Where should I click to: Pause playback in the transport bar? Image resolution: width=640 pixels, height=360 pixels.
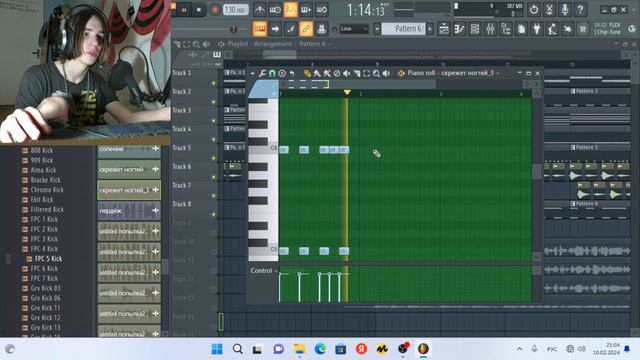click(184, 9)
